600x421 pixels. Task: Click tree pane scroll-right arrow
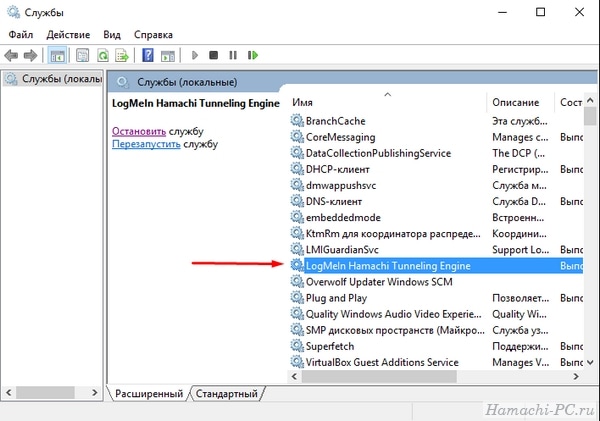[95, 393]
